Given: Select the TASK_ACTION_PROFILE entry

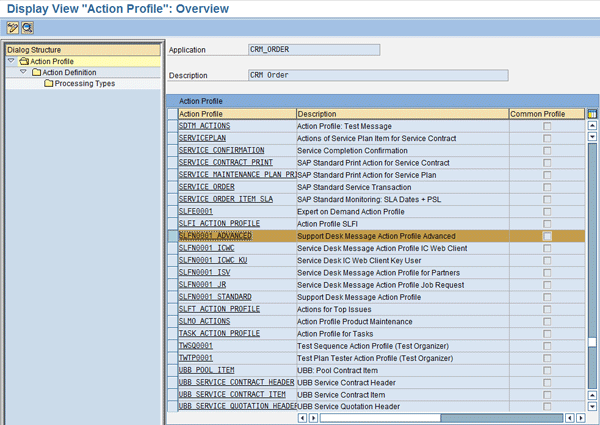Looking at the screenshot, I should tap(219, 333).
